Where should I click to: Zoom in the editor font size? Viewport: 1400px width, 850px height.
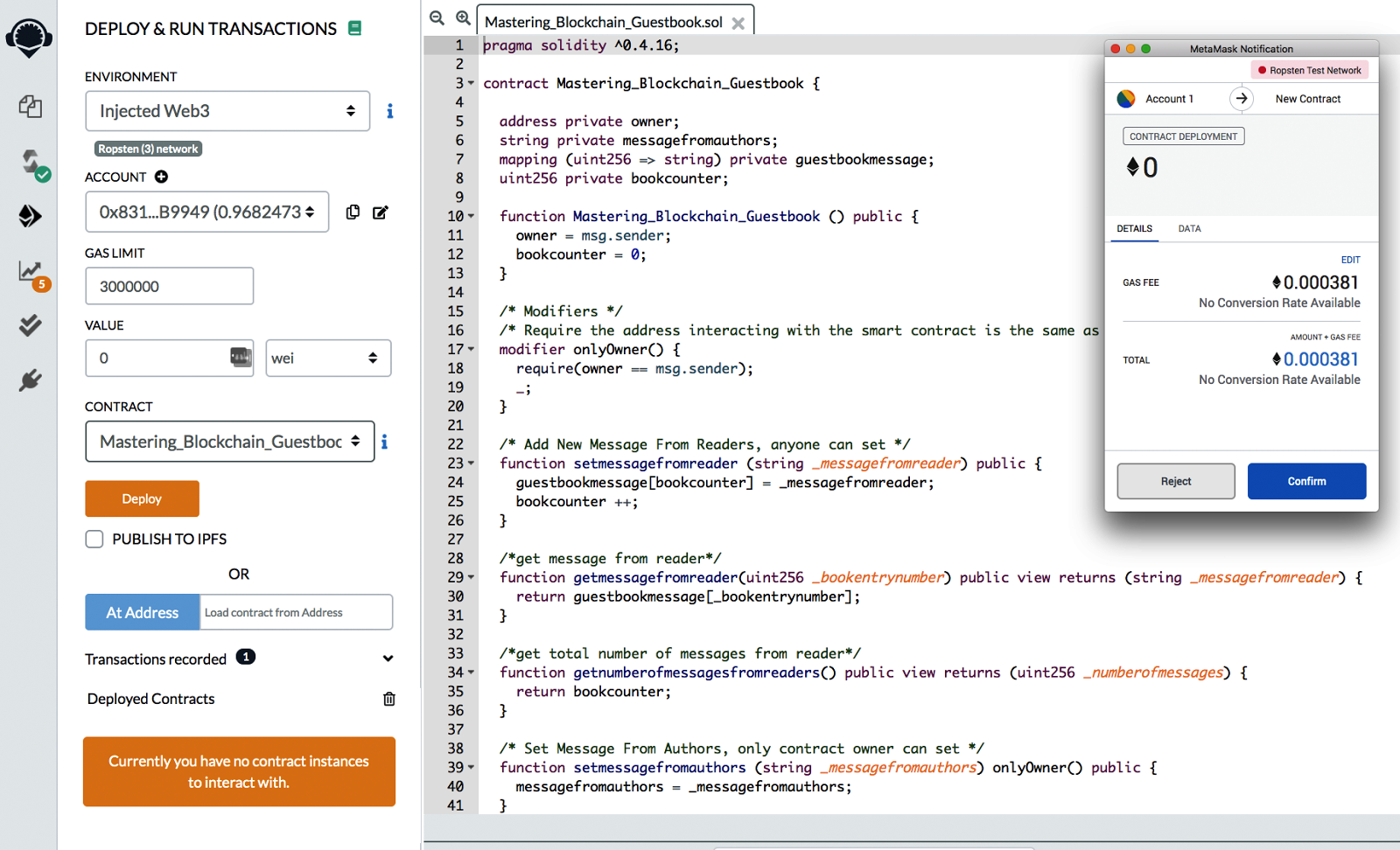coord(463,18)
